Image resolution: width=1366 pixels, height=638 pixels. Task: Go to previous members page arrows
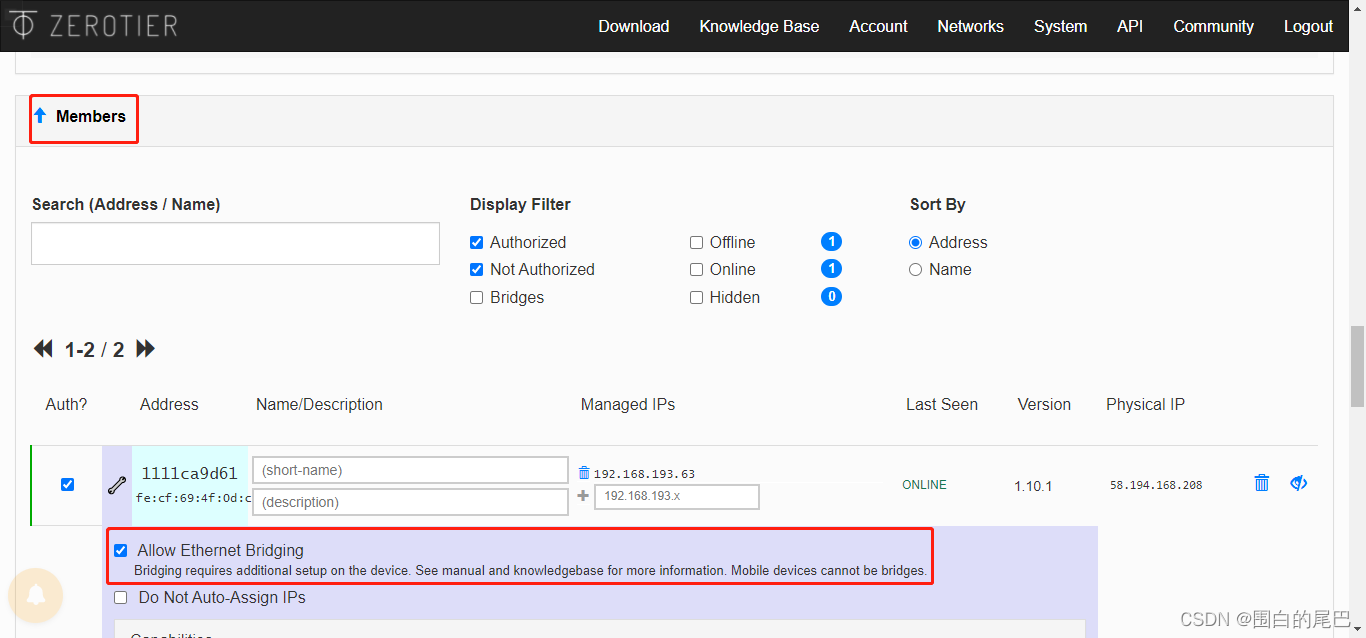(x=43, y=349)
